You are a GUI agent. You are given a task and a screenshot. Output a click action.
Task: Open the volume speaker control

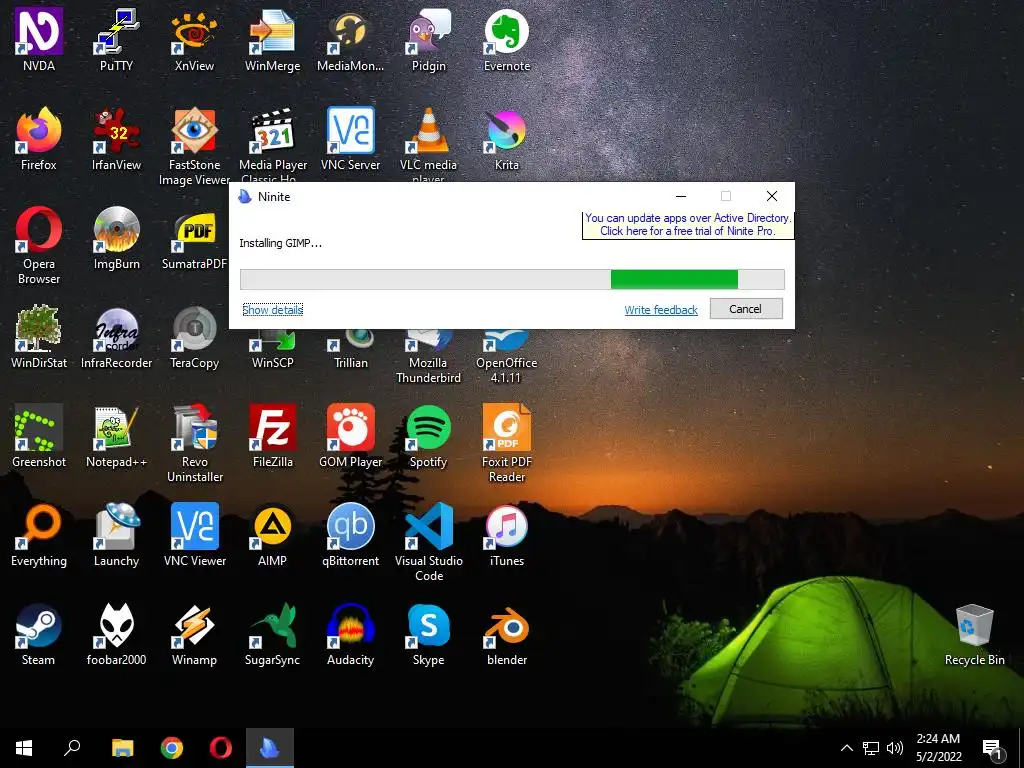pos(895,748)
